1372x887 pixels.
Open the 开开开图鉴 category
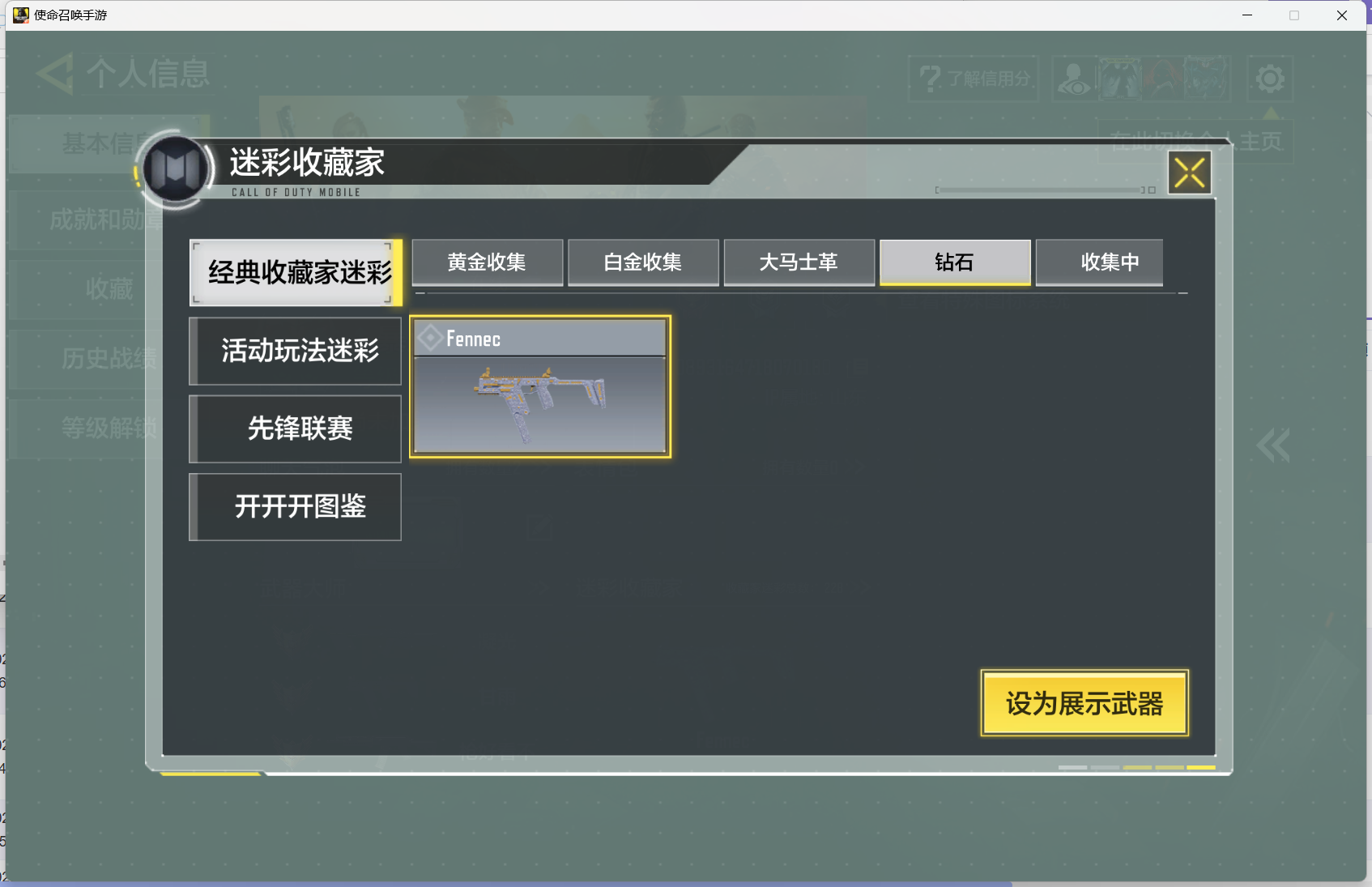tap(296, 506)
